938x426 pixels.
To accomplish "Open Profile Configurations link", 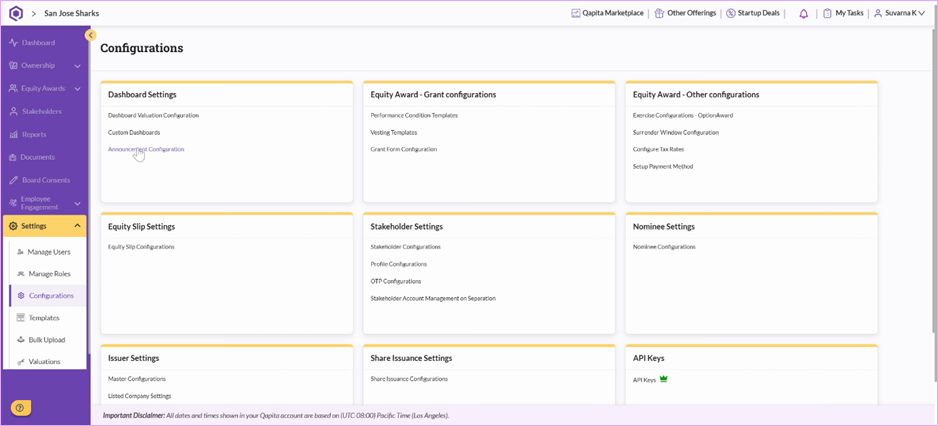I will 398,264.
